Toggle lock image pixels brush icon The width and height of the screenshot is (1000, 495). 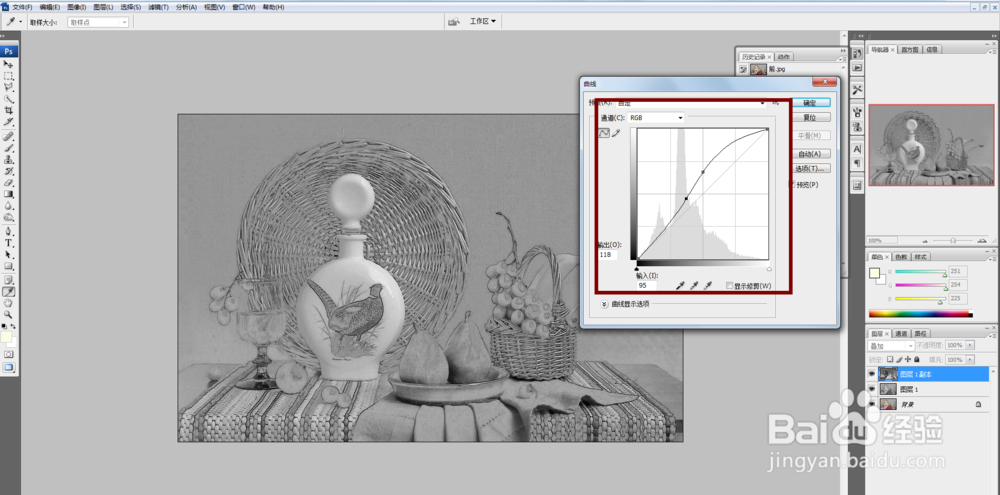click(899, 360)
